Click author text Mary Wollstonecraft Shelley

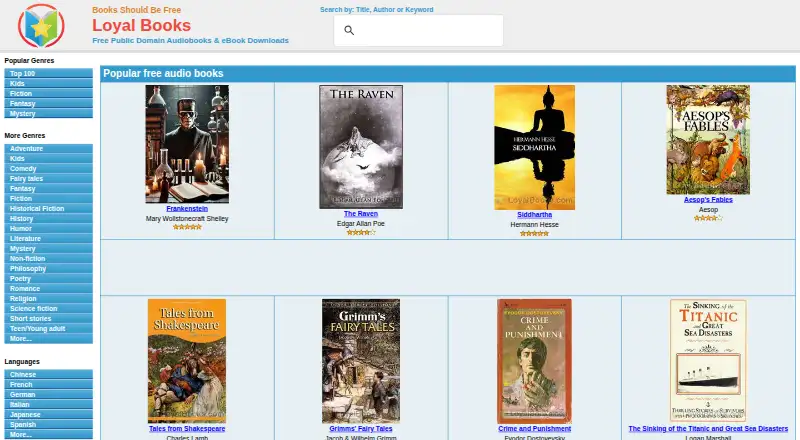point(187,218)
